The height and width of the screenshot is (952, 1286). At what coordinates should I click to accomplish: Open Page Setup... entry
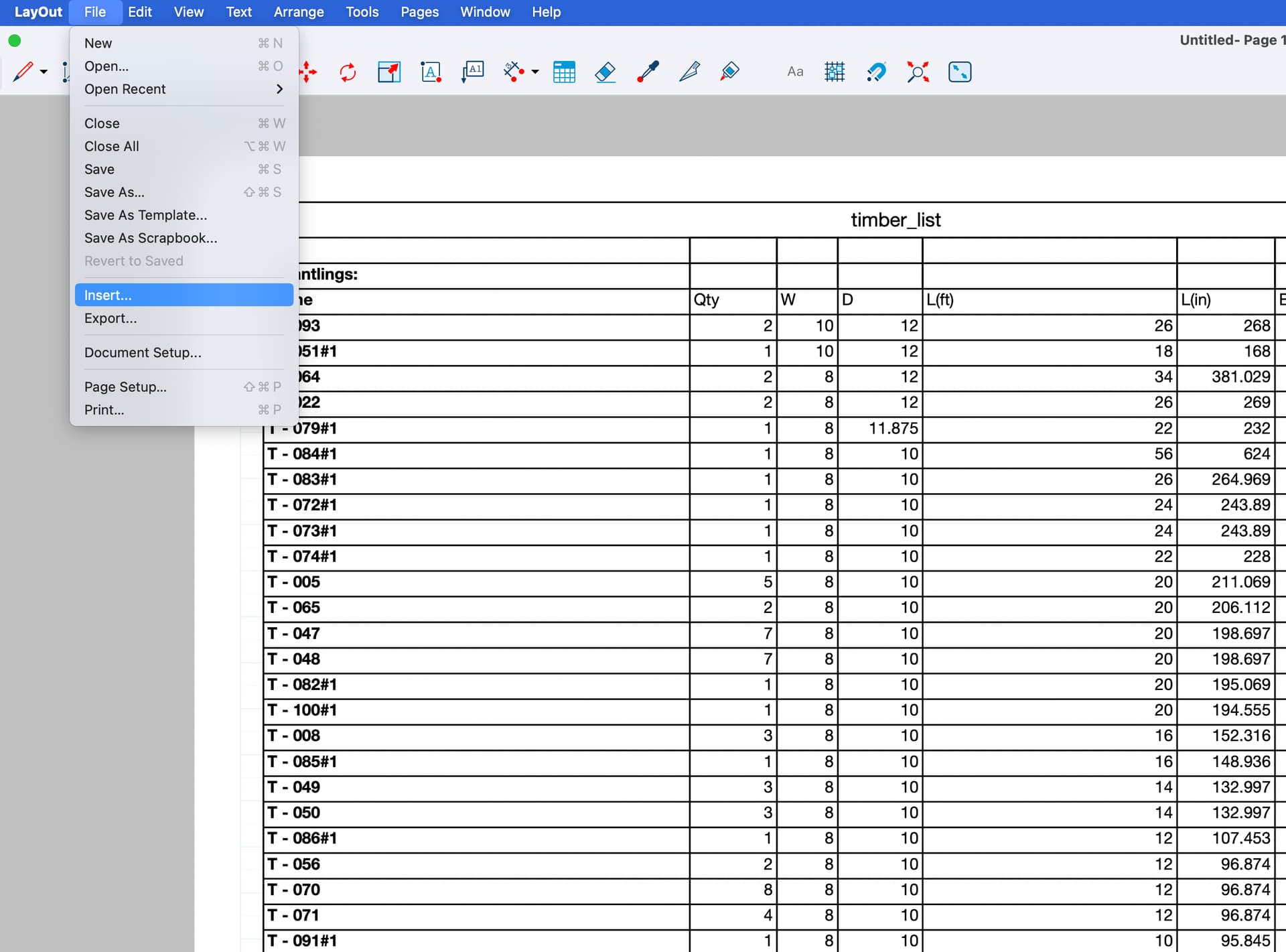[184, 387]
